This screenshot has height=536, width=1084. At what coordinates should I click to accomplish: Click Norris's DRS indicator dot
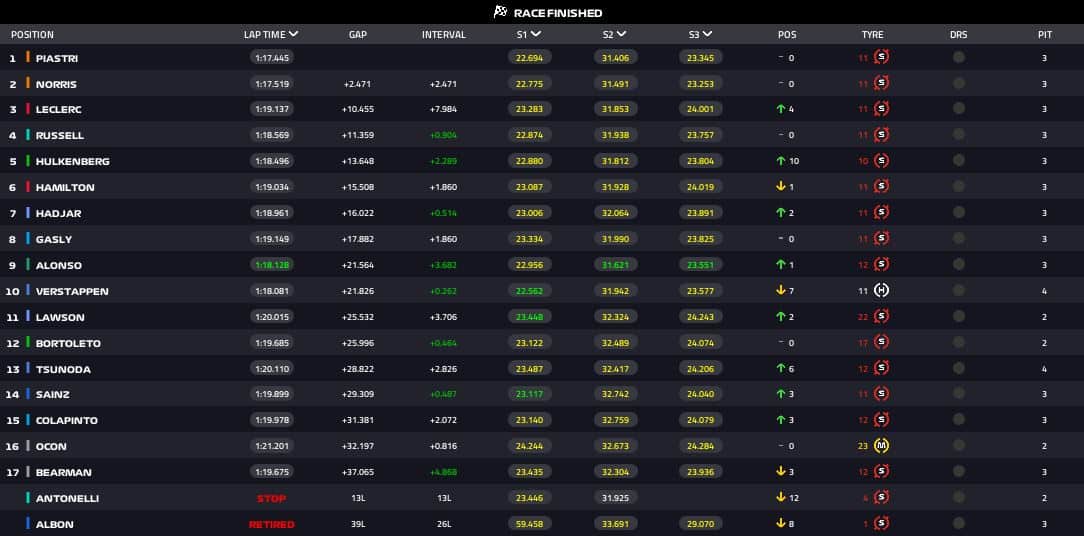(x=959, y=84)
